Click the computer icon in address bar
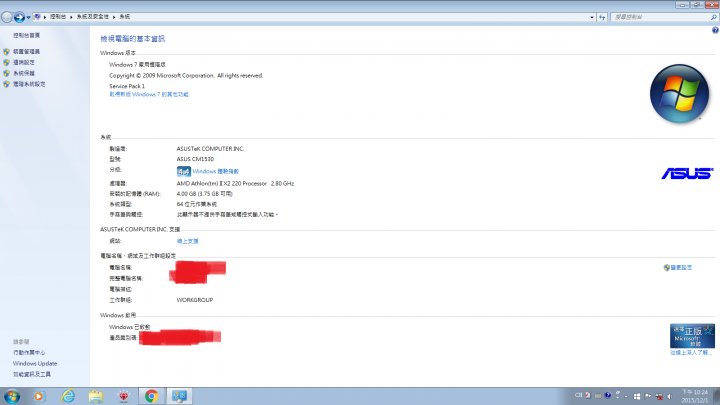720x405 pixels. tap(37, 17)
